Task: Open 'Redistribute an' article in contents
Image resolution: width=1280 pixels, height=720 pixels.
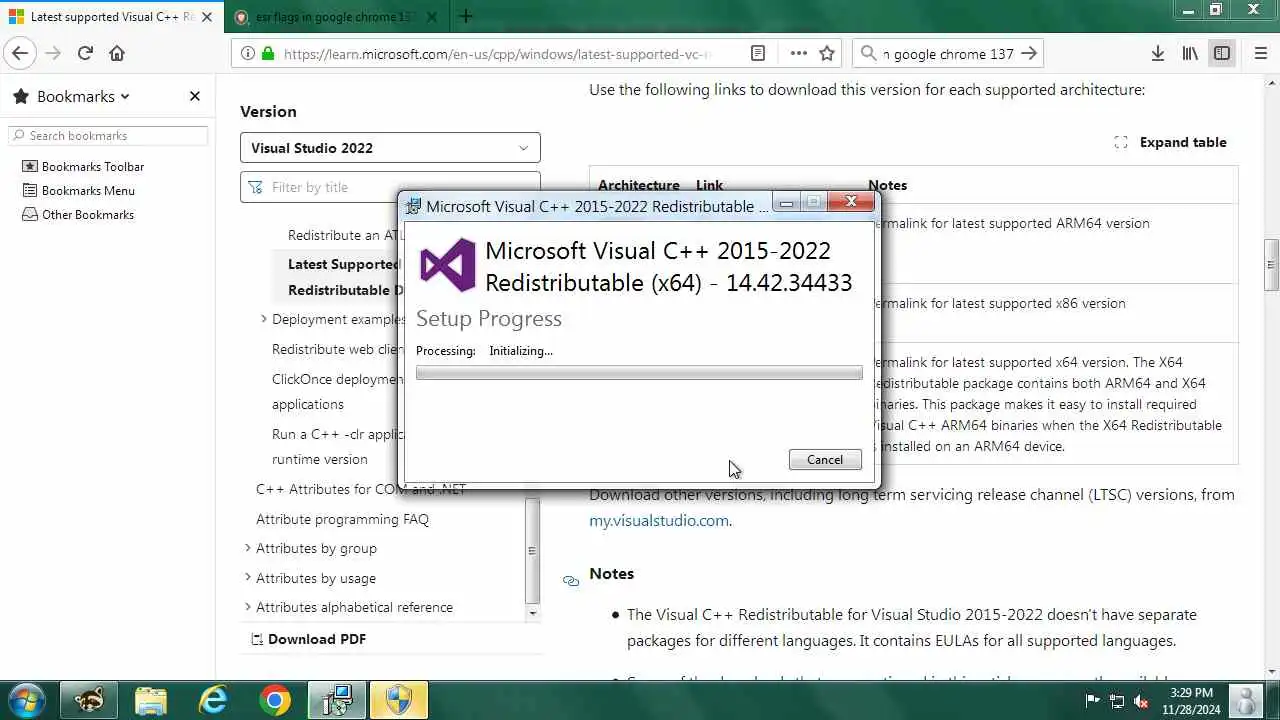Action: pos(345,235)
